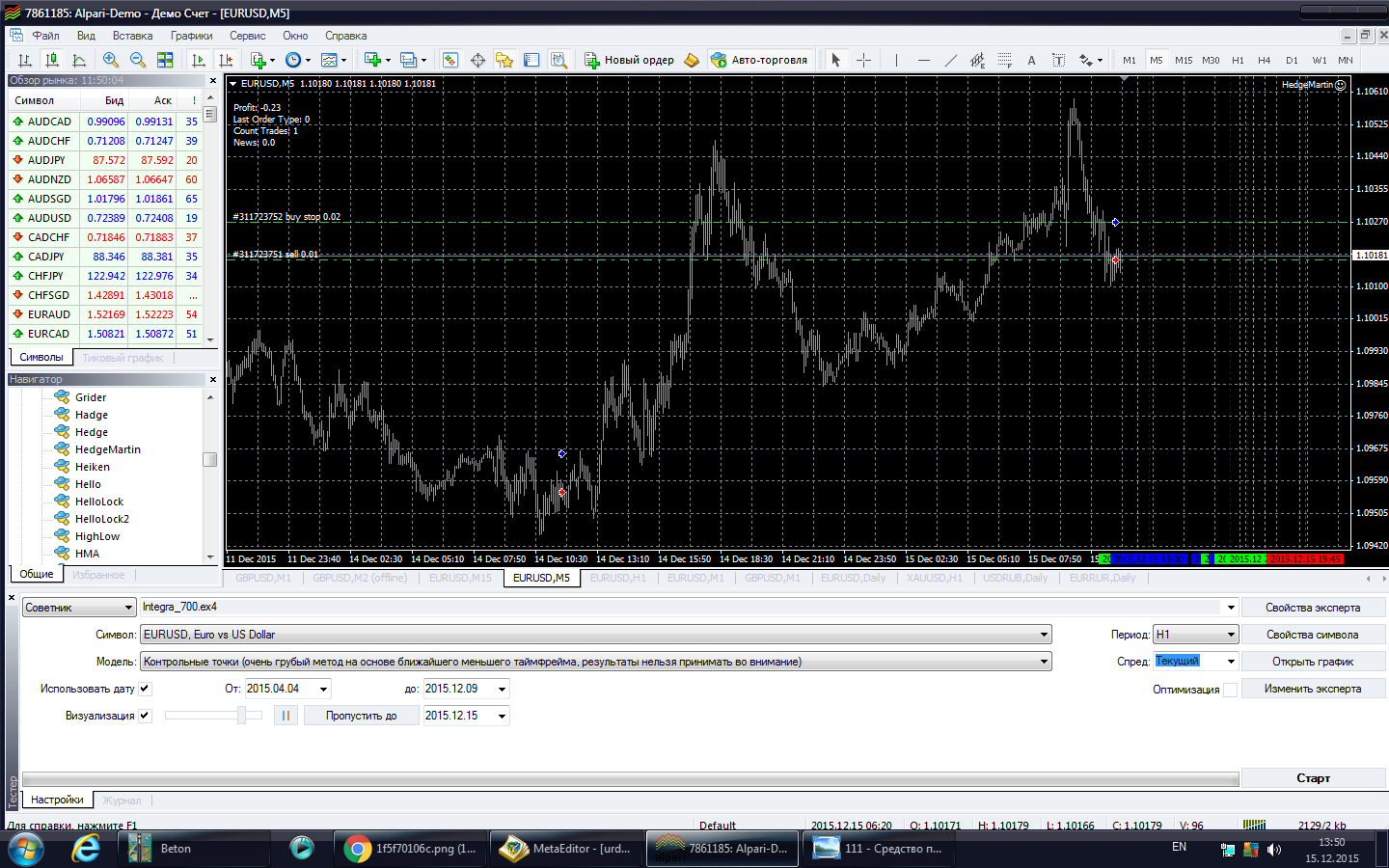The width and height of the screenshot is (1389, 868).
Task: Adjust the visualization speed slider
Action: click(242, 716)
